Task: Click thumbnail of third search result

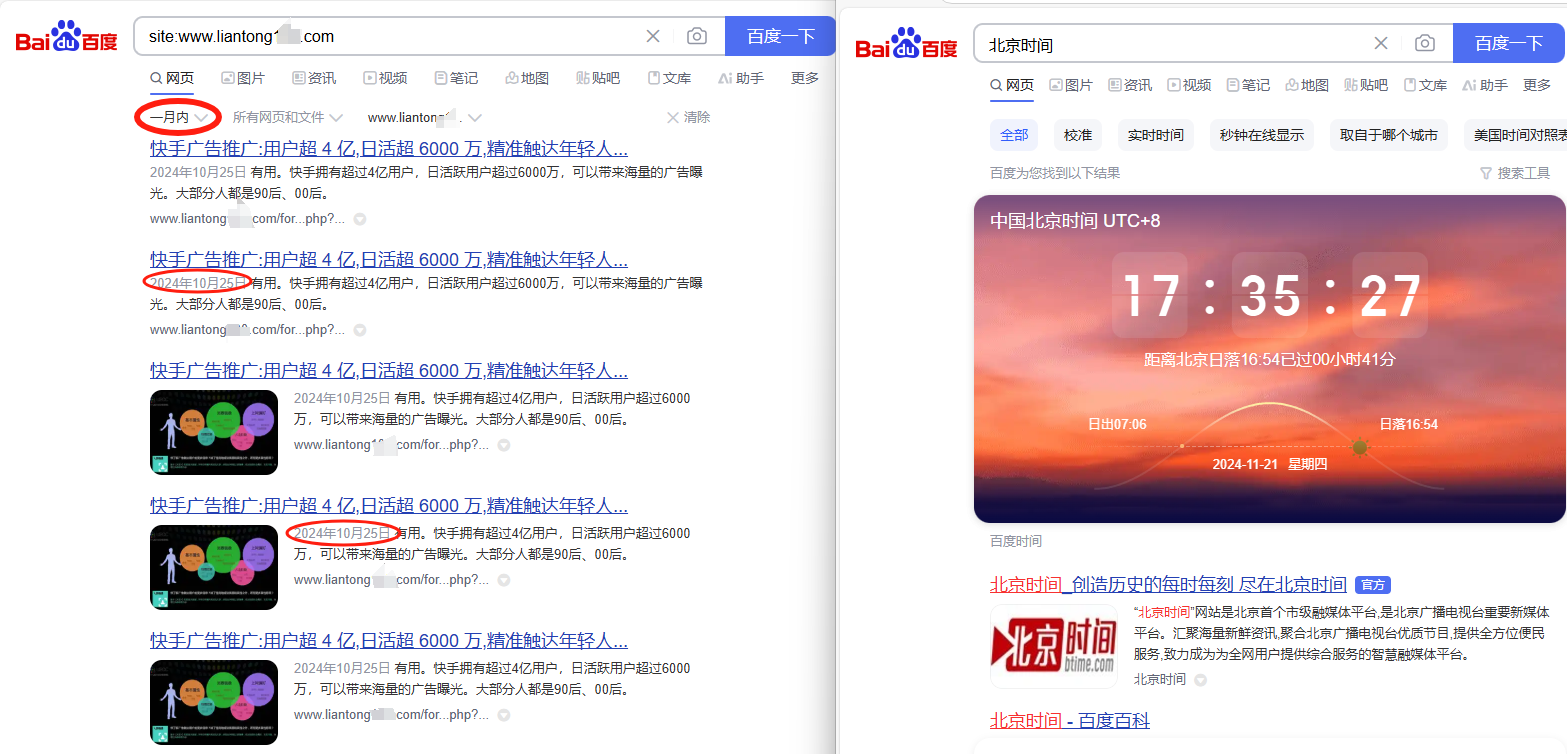Action: (x=214, y=432)
